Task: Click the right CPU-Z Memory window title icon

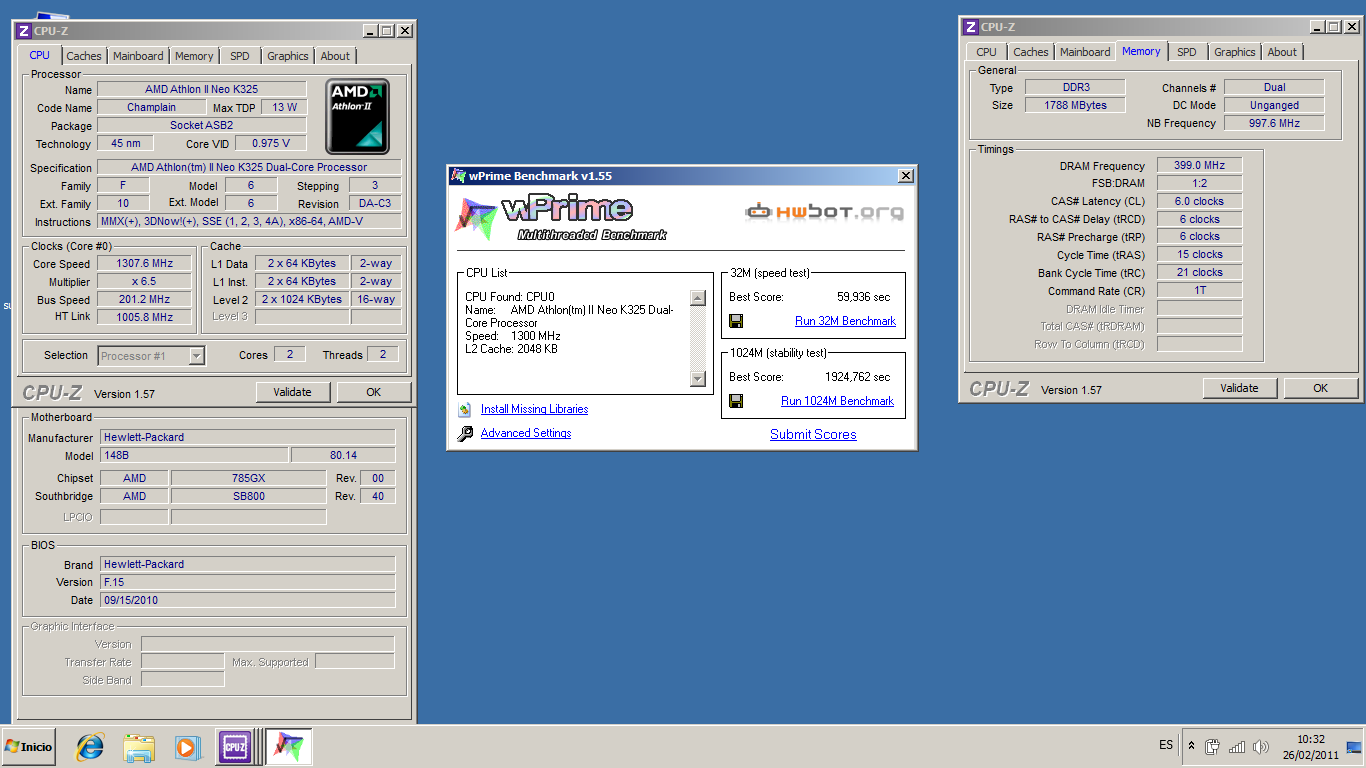Action: [x=971, y=27]
